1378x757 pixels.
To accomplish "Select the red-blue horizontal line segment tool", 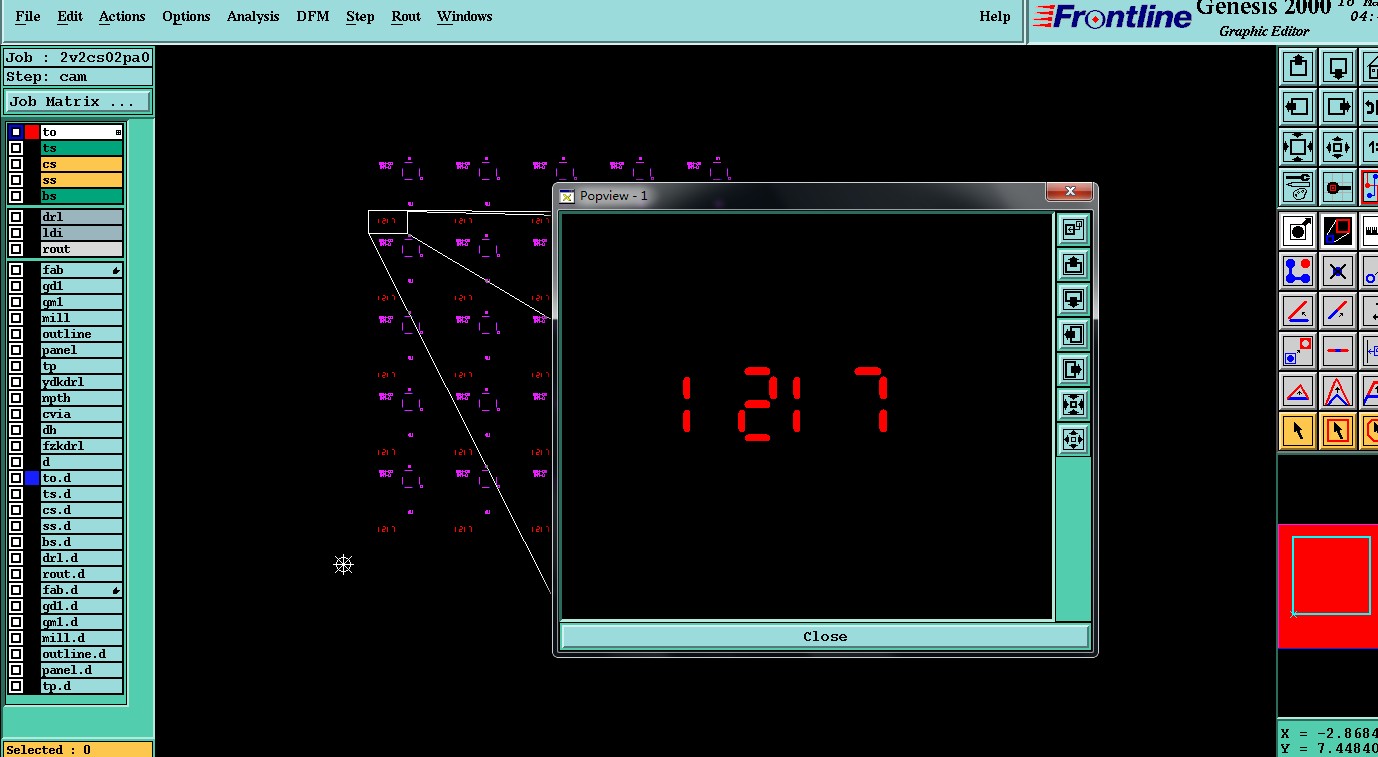I will 1338,351.
